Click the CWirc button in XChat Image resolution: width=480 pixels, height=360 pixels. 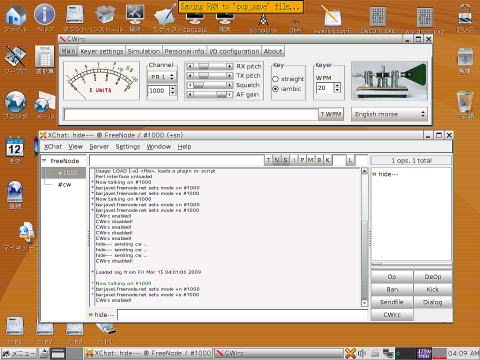[392, 315]
